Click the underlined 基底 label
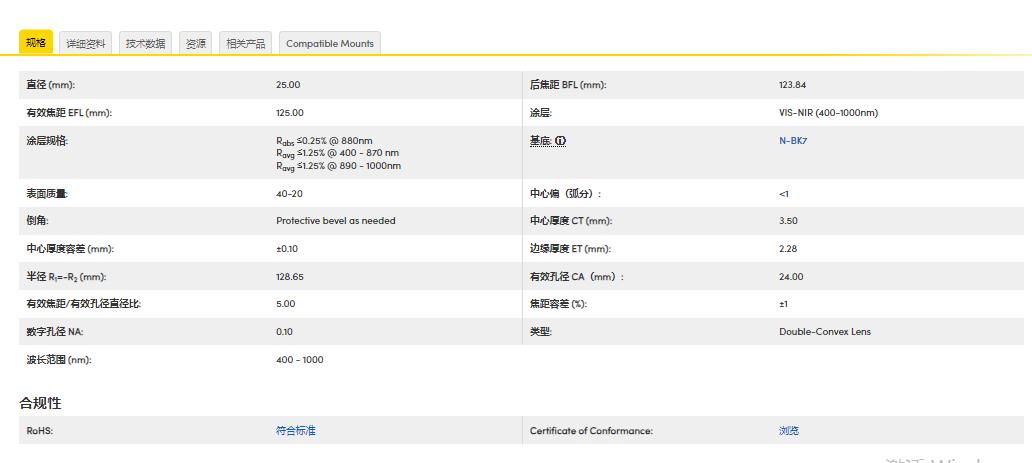1032x463 pixels. [x=541, y=141]
